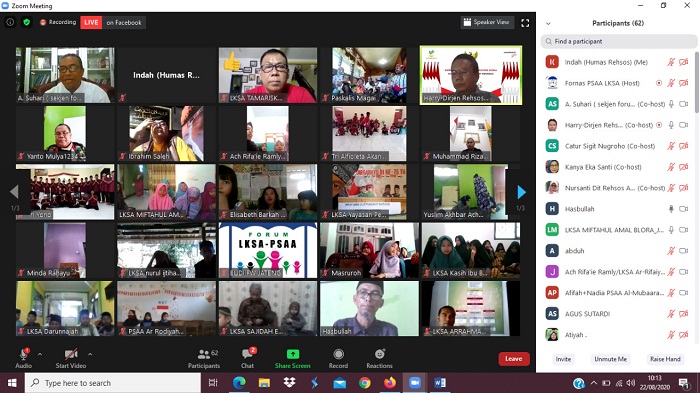Open the Reactions menu
Viewport: 700px width, 393px height.
pyautogui.click(x=379, y=359)
